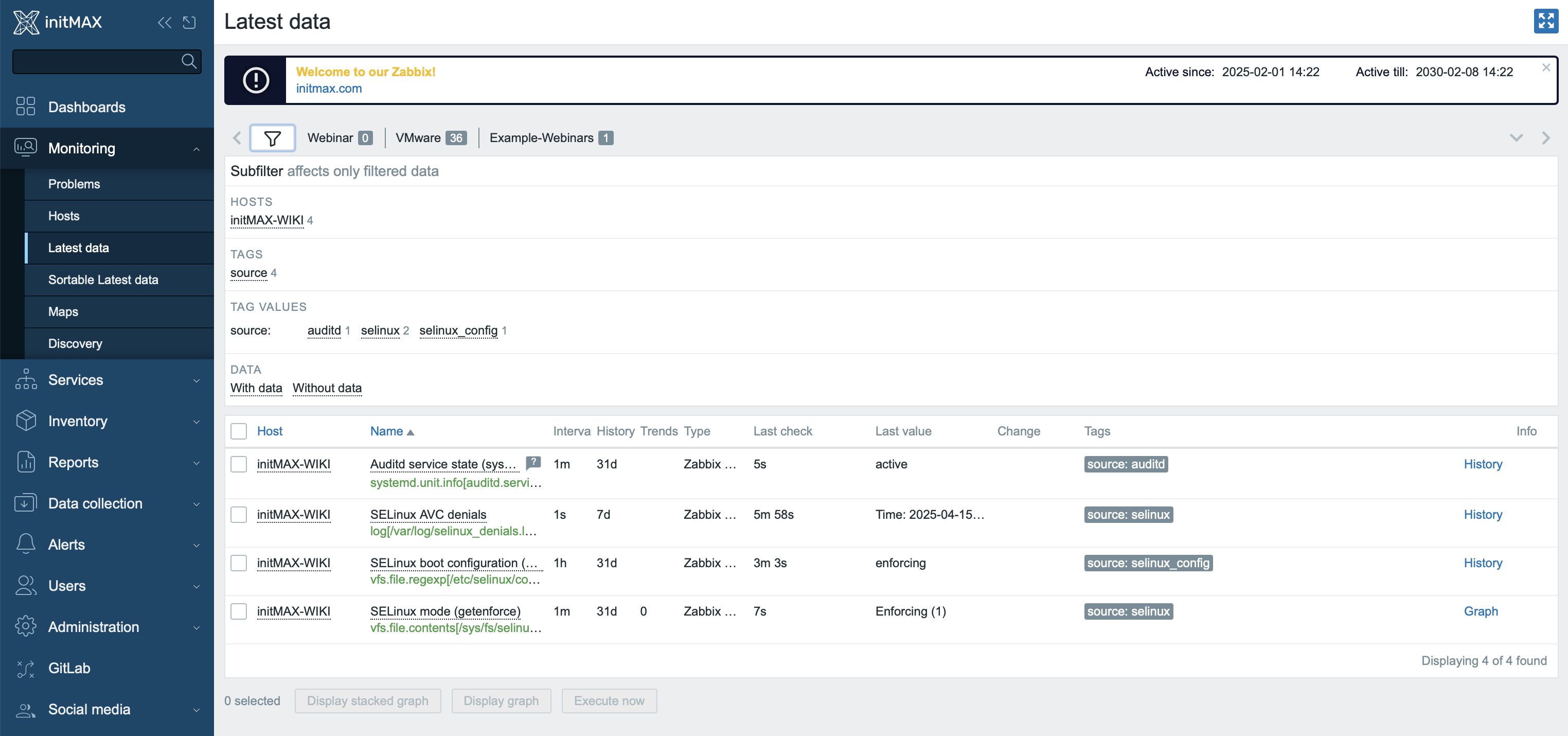Apply the Without data subfilter
Screen dimensions: 1568x736
[x=327, y=388]
